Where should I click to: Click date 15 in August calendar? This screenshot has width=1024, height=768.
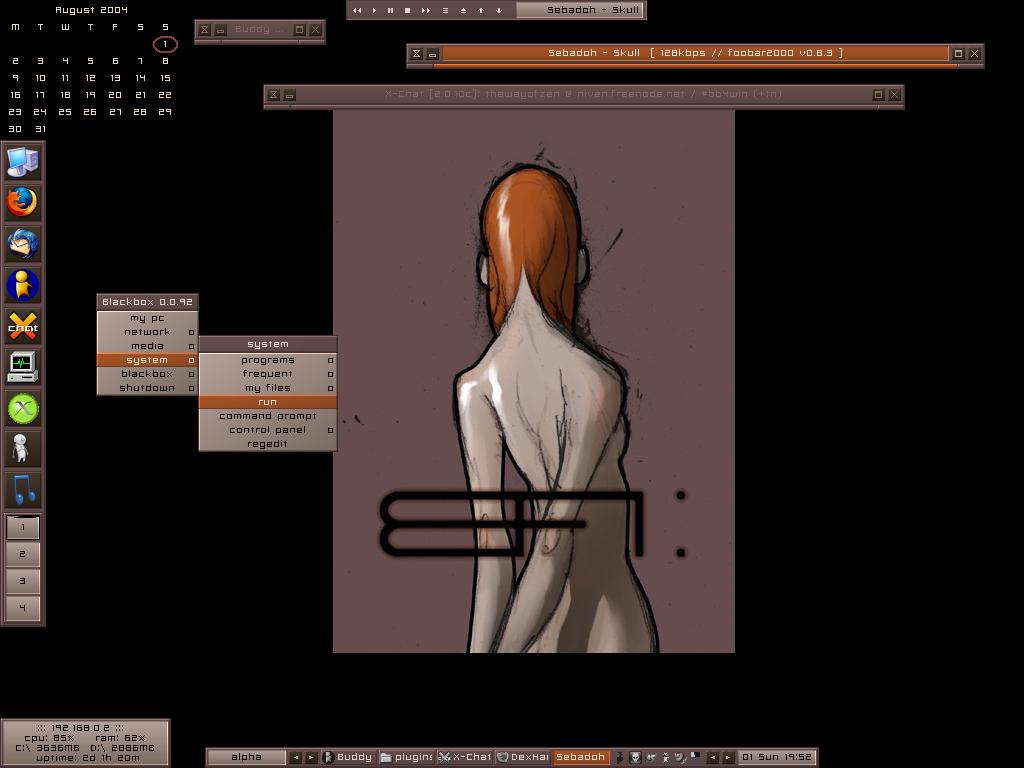(165, 78)
